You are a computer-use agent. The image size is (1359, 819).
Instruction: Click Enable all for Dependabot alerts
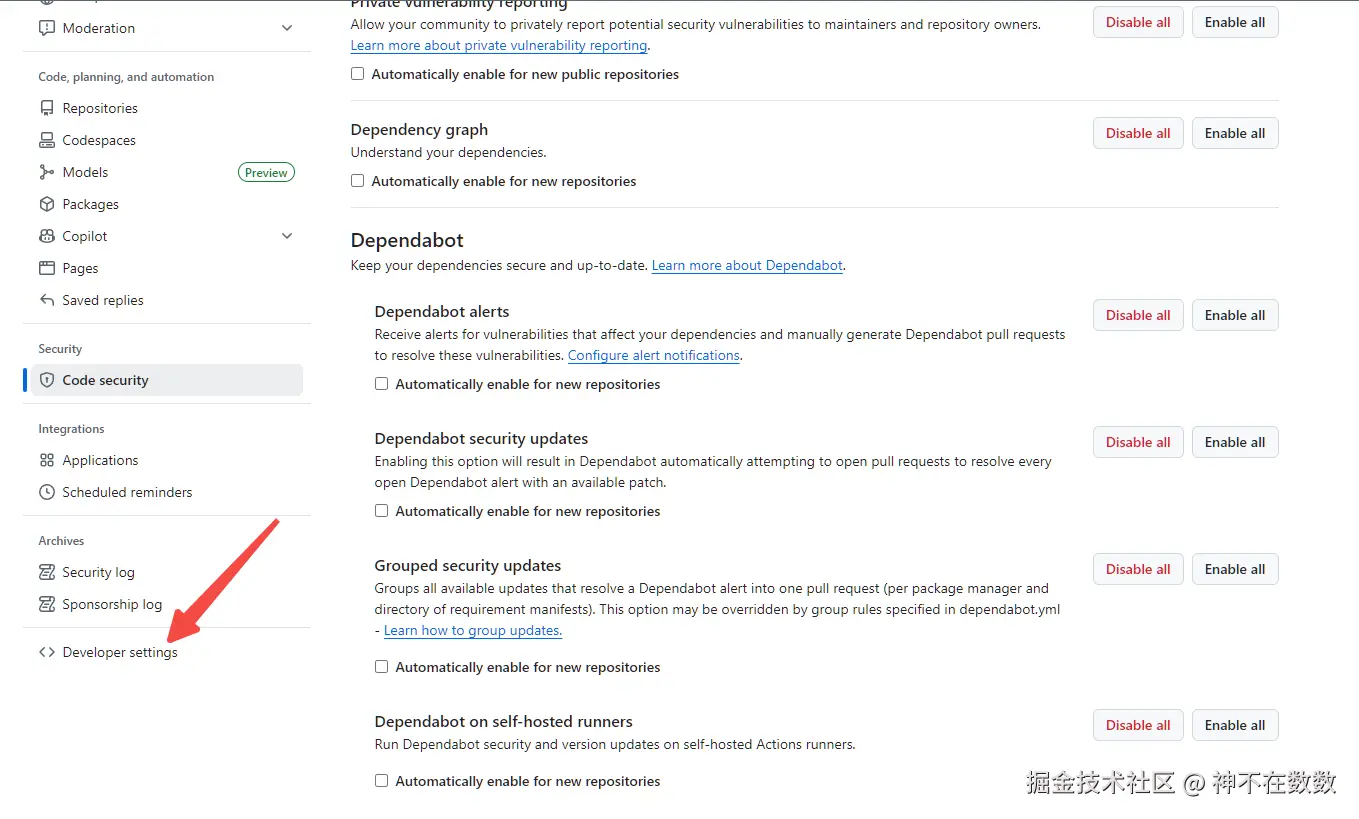(x=1234, y=315)
